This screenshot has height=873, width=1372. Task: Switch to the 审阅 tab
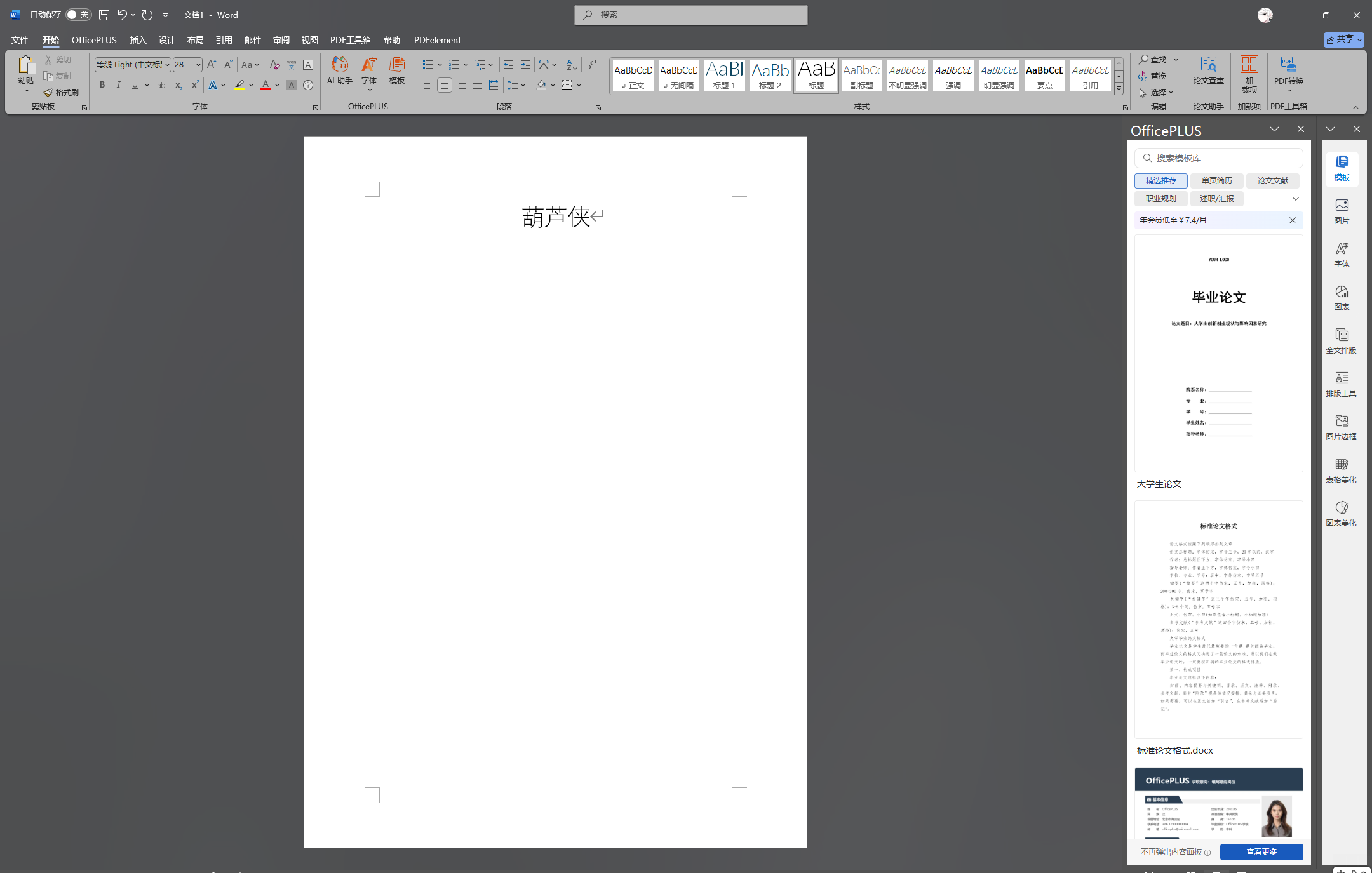pos(281,40)
